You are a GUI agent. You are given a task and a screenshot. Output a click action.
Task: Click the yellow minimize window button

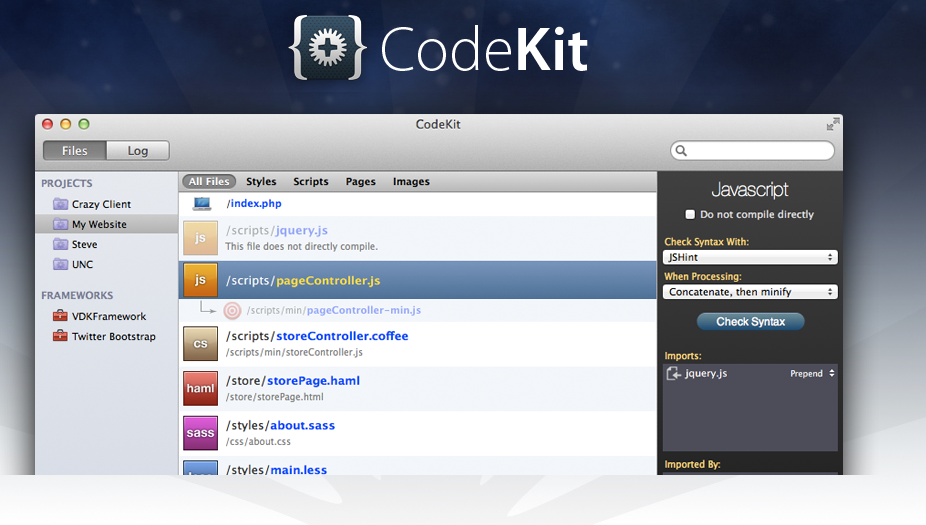point(66,124)
